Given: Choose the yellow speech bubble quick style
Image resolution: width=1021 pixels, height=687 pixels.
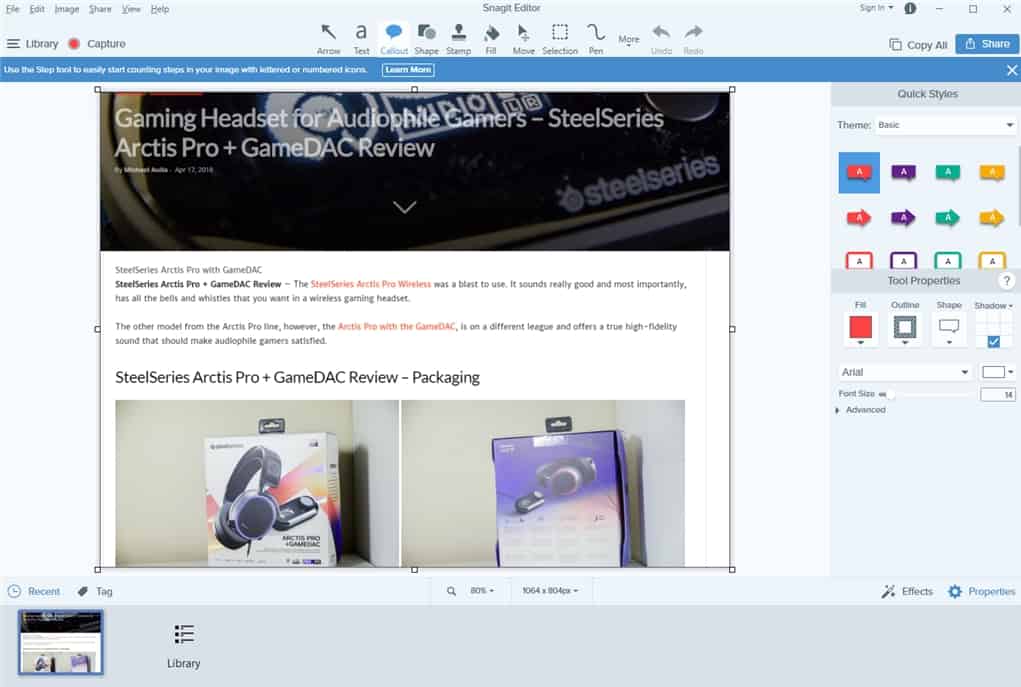Looking at the screenshot, I should tap(992, 173).
